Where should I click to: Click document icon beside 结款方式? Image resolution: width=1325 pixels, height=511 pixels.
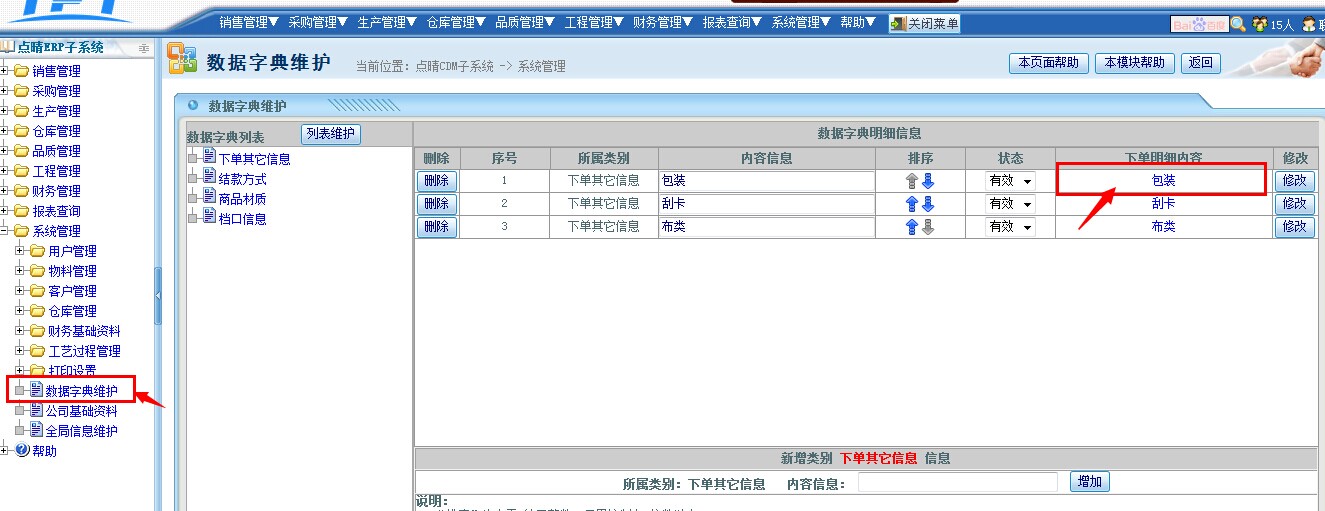(x=209, y=178)
